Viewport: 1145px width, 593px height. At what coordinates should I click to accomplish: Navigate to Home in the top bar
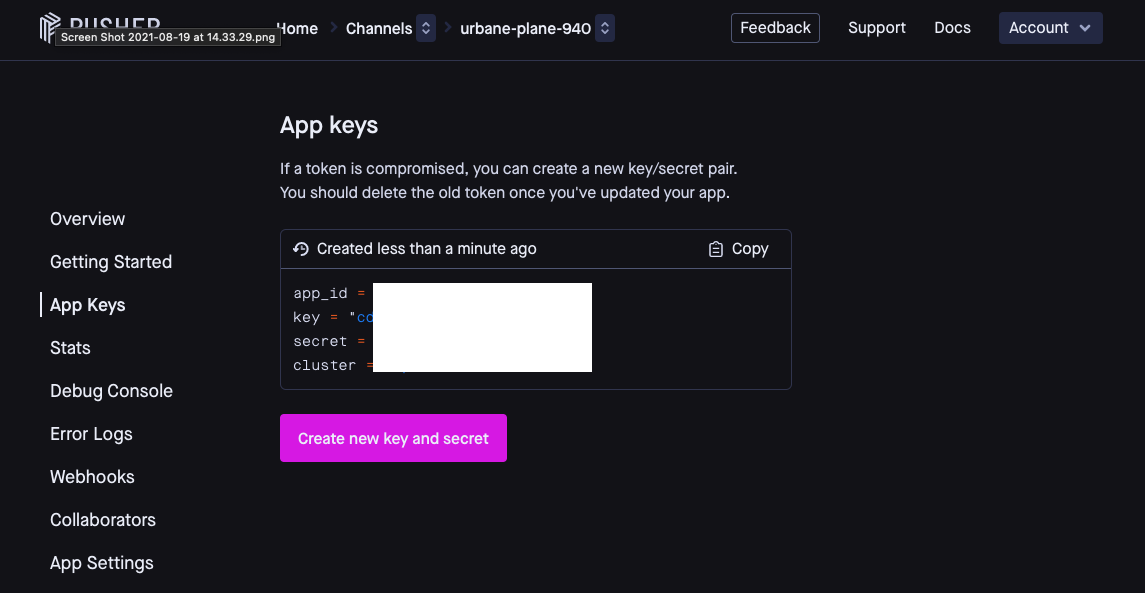(296, 28)
